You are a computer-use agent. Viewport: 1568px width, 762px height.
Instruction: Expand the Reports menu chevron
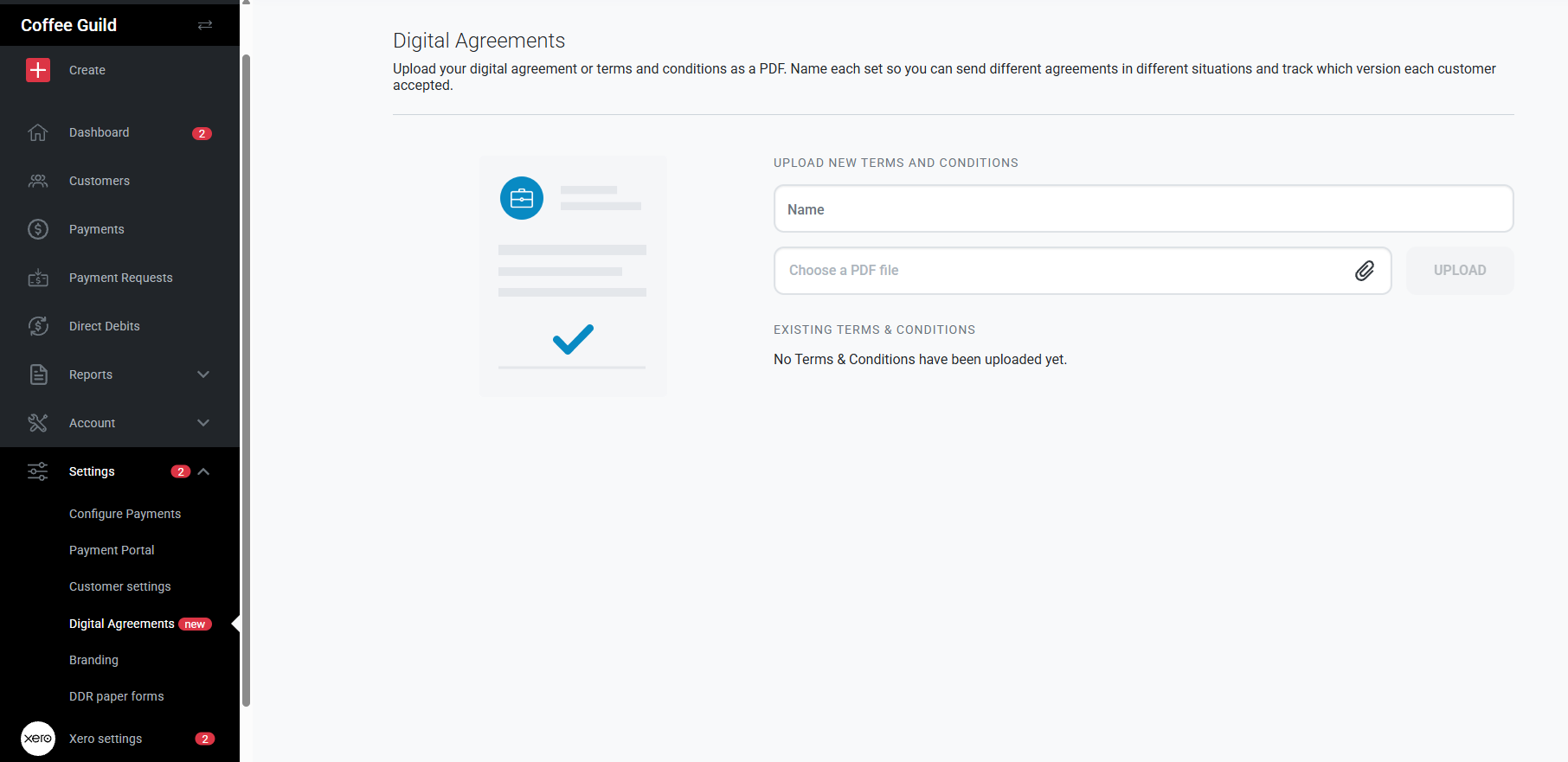click(x=203, y=375)
